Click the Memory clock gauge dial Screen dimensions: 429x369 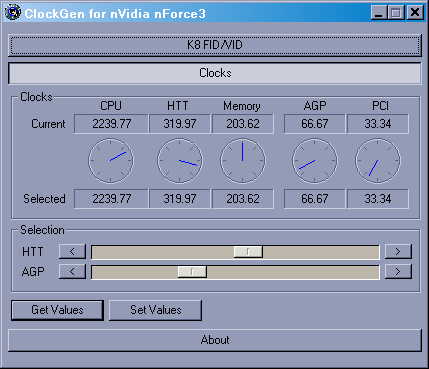point(243,161)
